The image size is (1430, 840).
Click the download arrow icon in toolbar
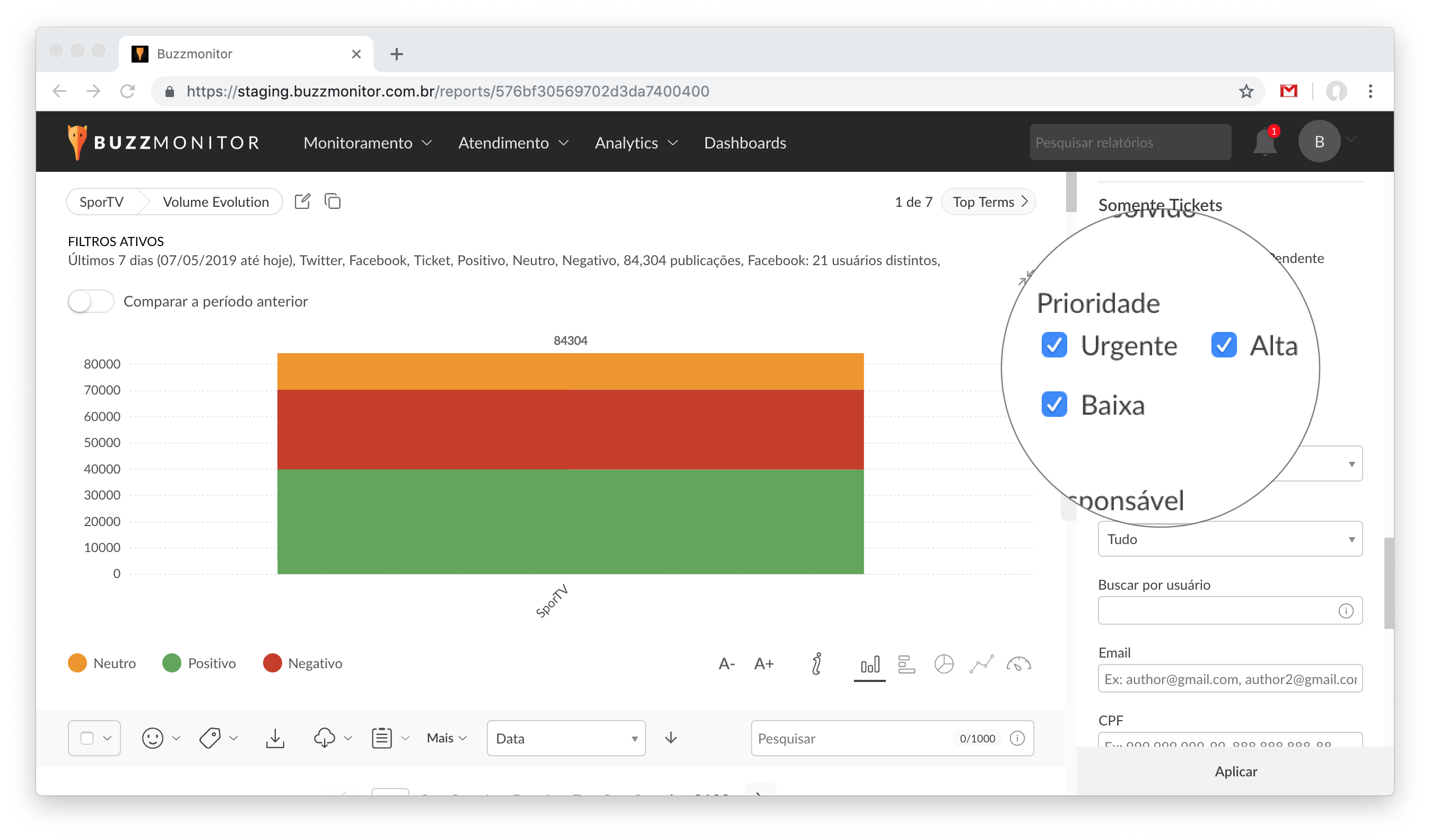click(275, 738)
